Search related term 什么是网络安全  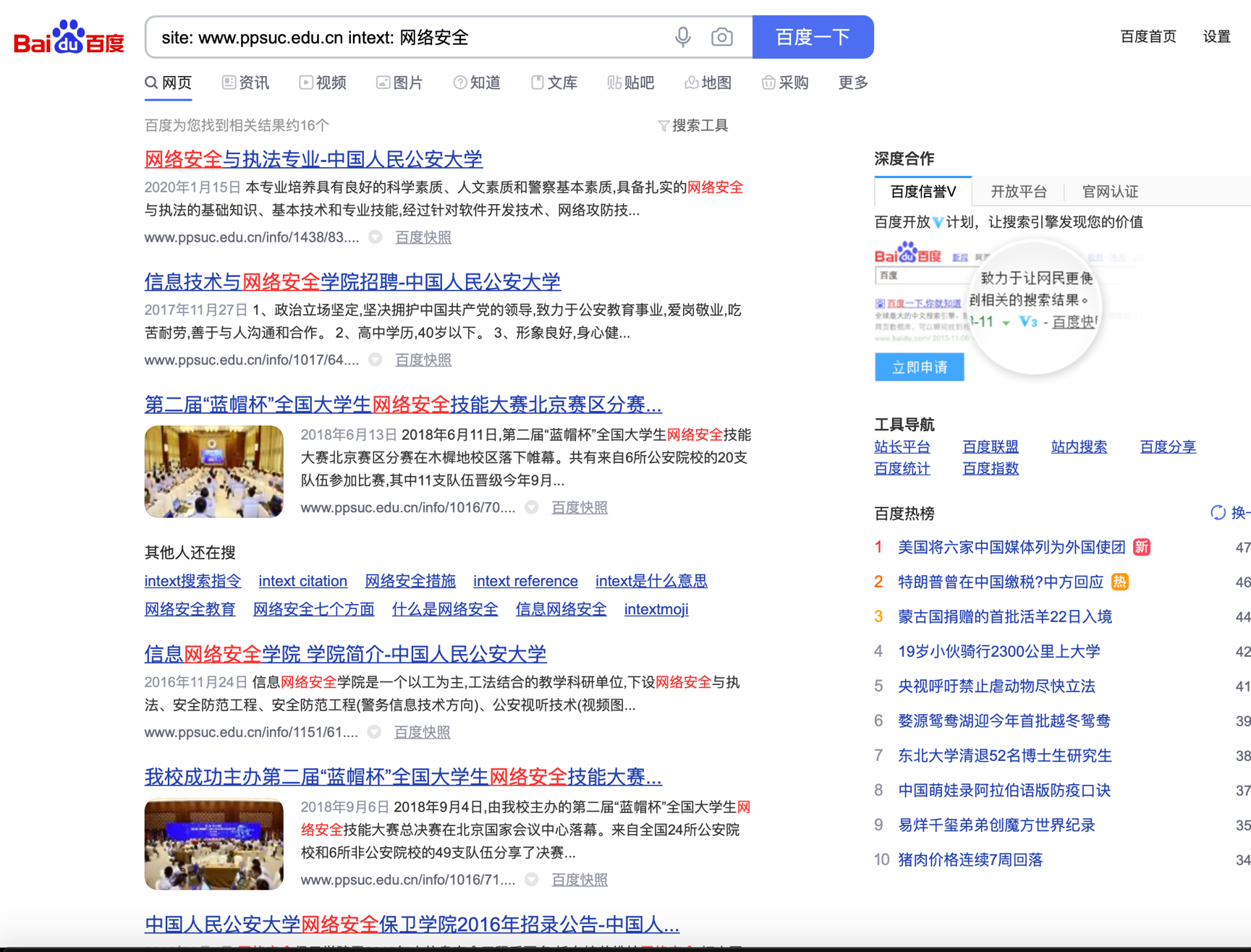[x=445, y=609]
